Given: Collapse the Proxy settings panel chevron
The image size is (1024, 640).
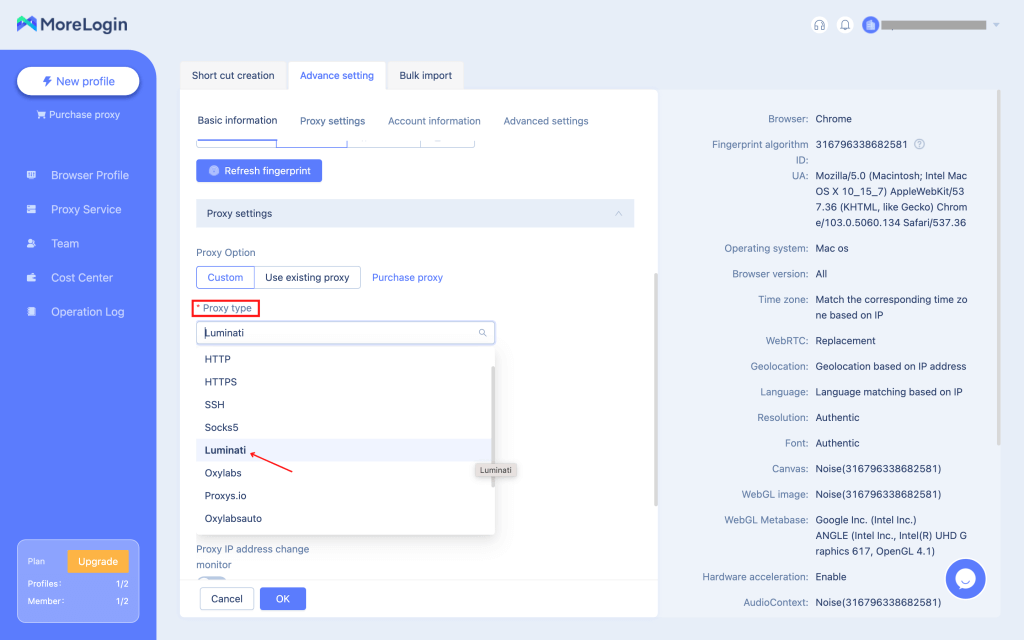Looking at the screenshot, I should point(618,214).
